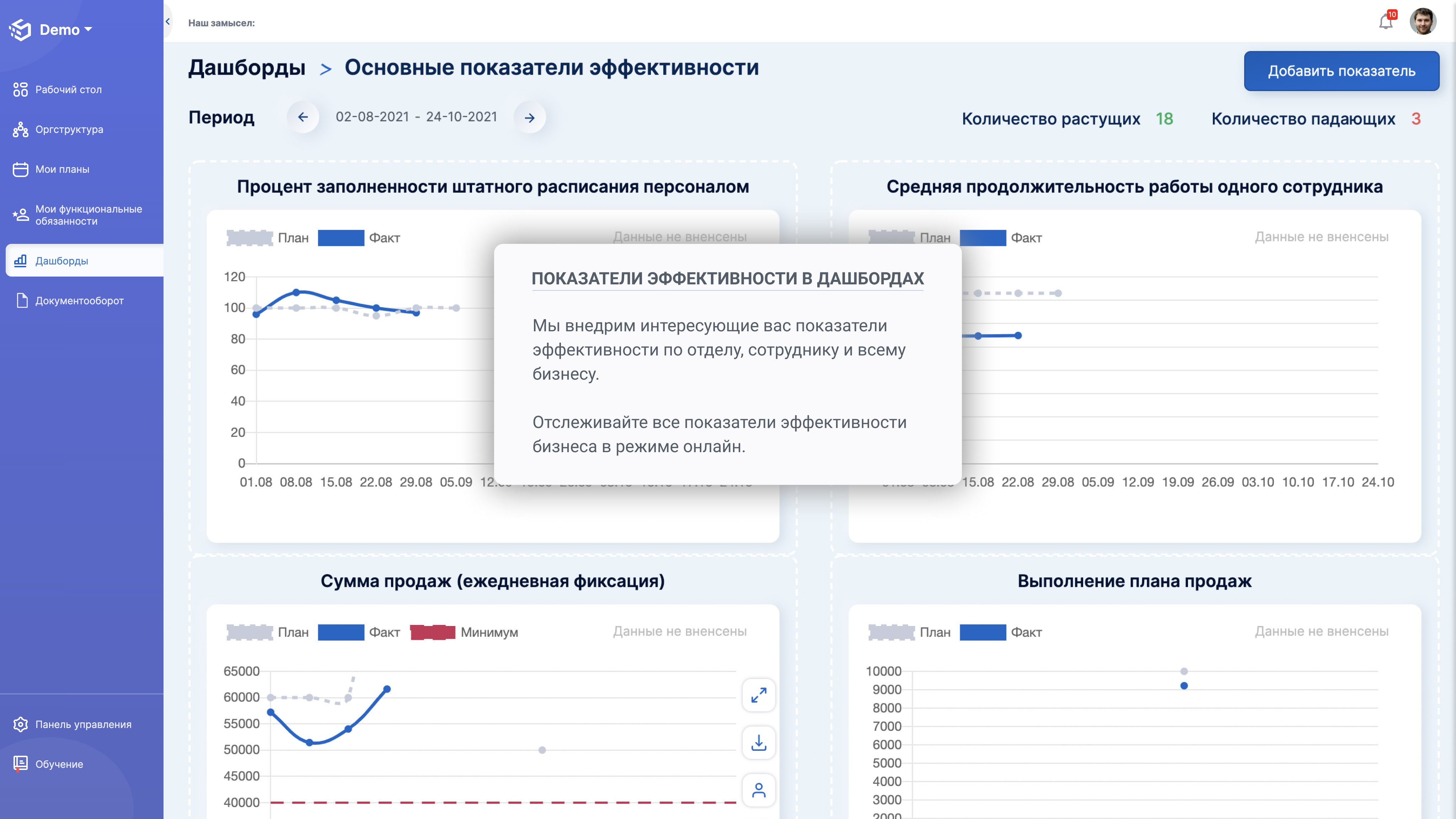Download the Сумма продаж chart
1456x819 pixels.
click(759, 742)
